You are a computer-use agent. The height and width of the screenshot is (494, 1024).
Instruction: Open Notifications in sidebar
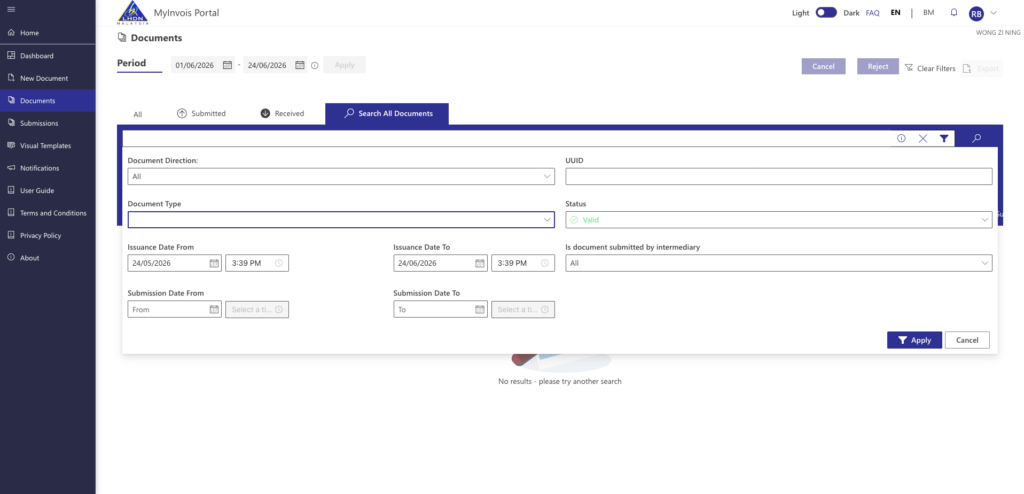48,168
